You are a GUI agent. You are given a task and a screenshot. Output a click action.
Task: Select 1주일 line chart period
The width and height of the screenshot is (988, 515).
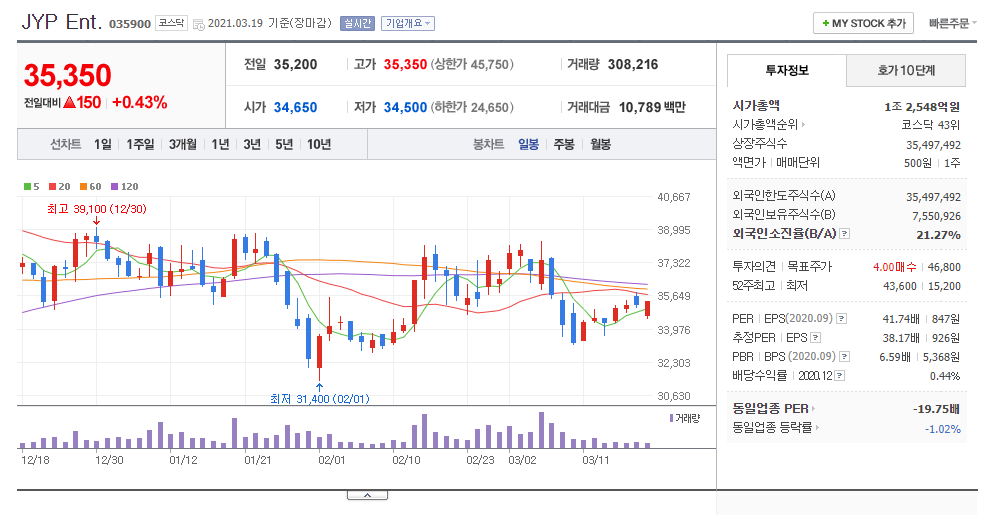140,144
